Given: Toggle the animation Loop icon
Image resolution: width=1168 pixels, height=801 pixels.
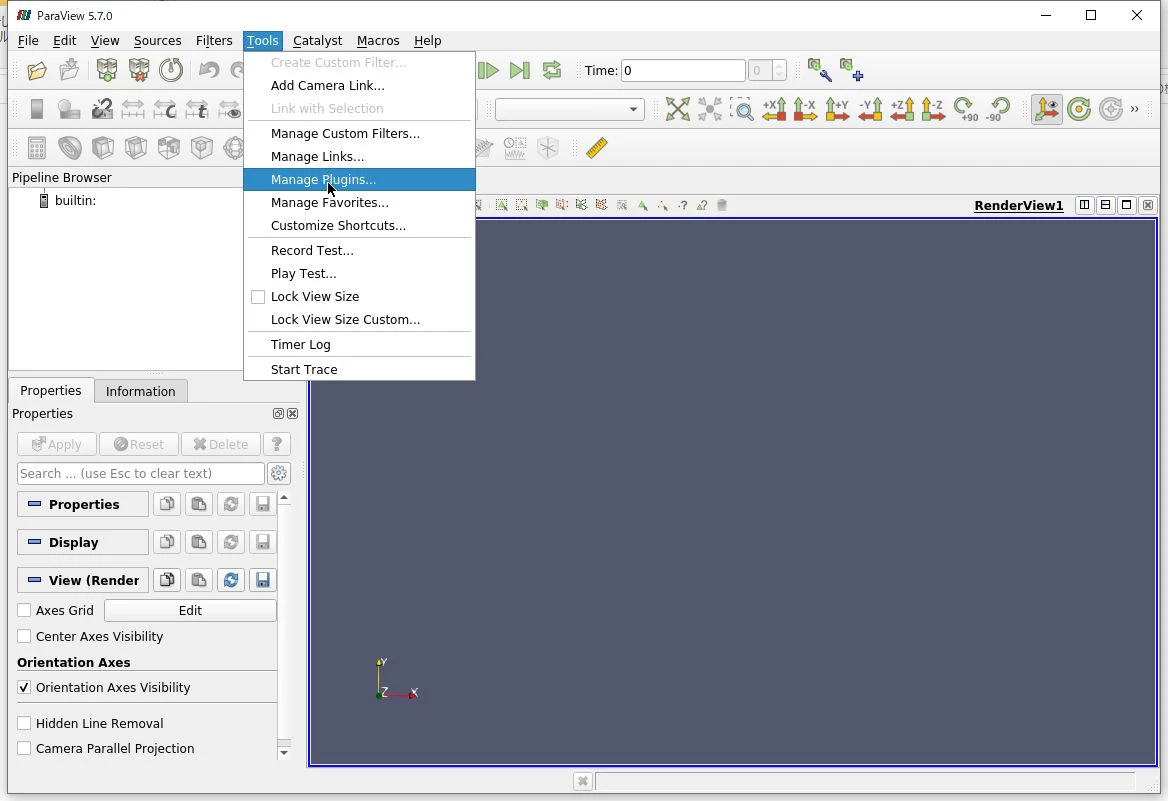Looking at the screenshot, I should click(551, 71).
